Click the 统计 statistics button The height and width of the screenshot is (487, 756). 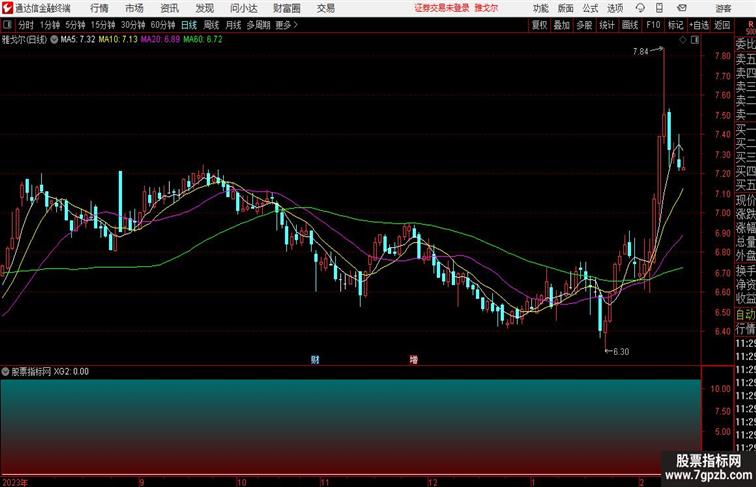pyautogui.click(x=607, y=25)
